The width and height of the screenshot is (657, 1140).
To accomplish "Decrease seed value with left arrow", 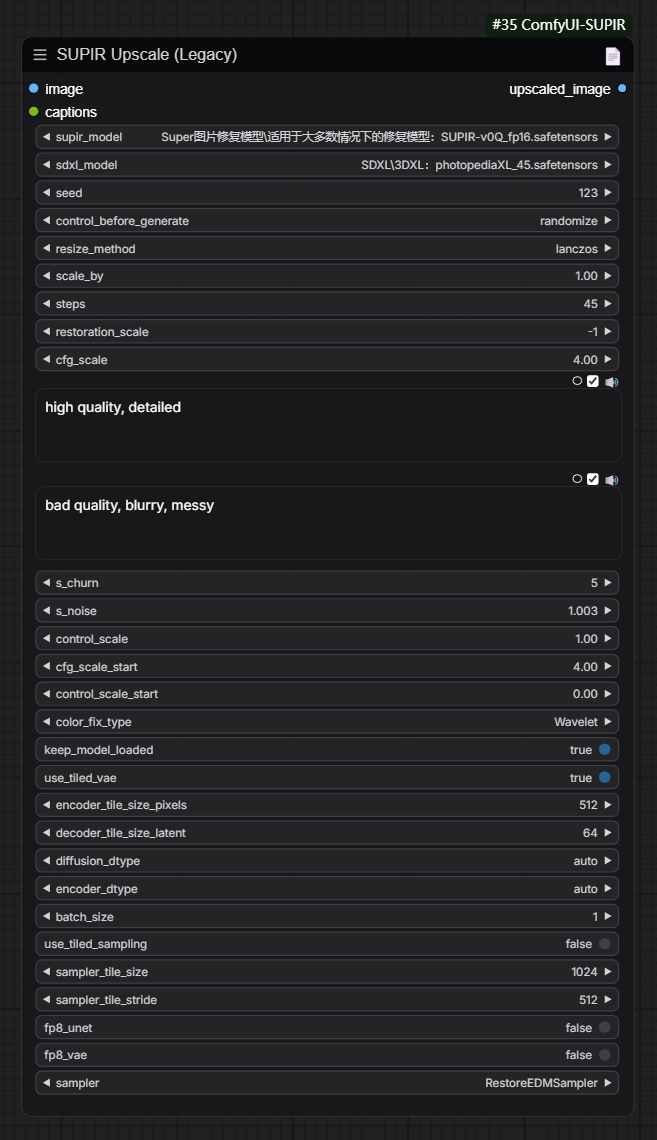I will [x=46, y=193].
